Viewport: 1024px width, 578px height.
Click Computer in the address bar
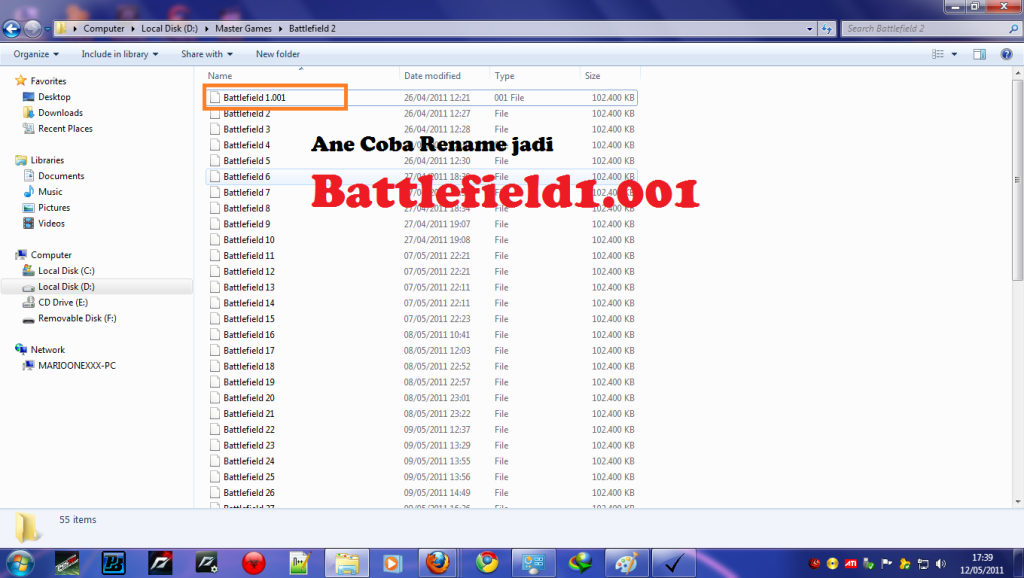coord(104,29)
